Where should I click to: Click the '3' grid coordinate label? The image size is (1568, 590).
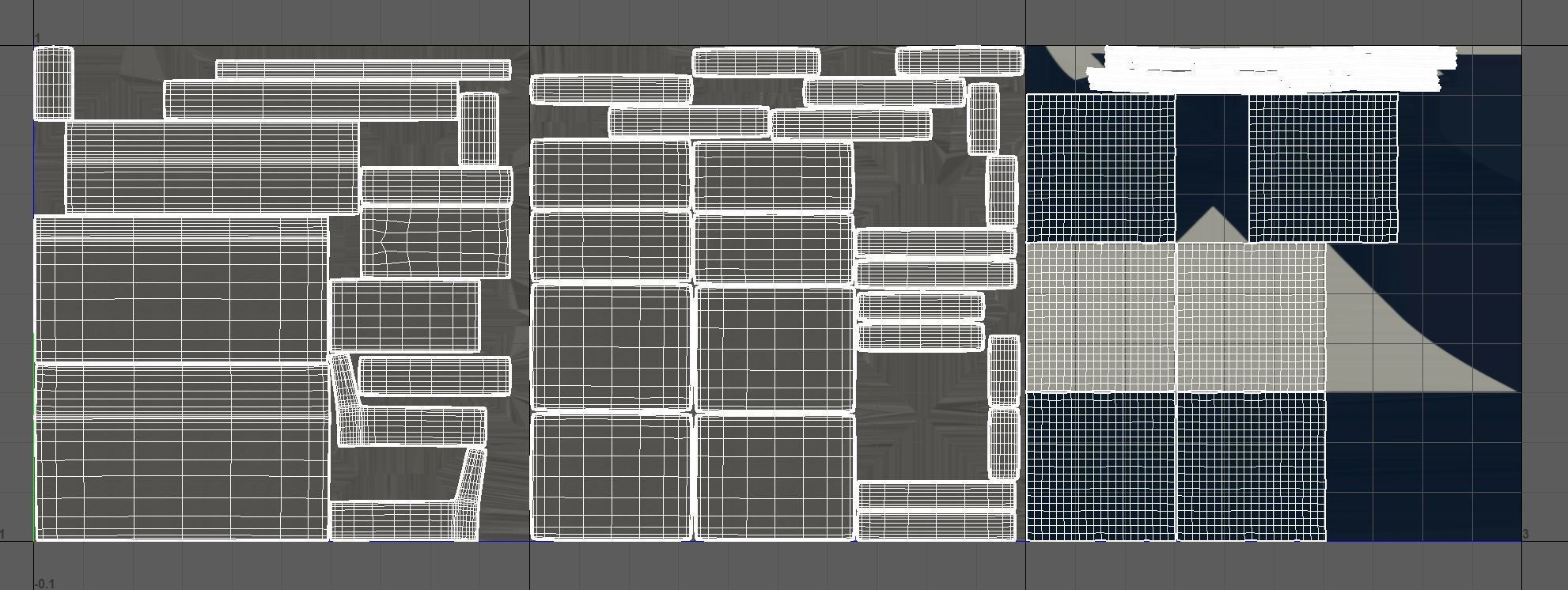point(1525,534)
